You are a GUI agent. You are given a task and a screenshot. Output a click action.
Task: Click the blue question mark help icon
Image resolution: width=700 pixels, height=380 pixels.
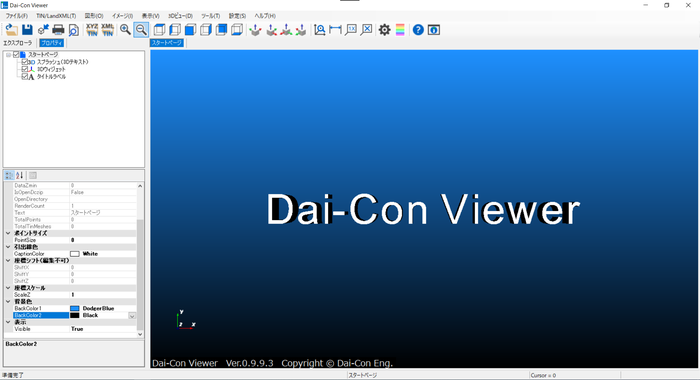(418, 30)
